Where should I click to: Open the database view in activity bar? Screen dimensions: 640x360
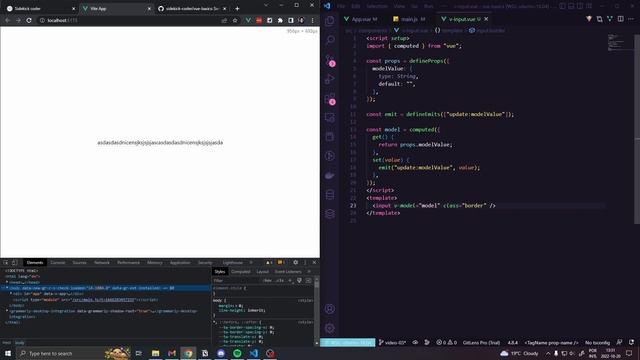pos(330,195)
